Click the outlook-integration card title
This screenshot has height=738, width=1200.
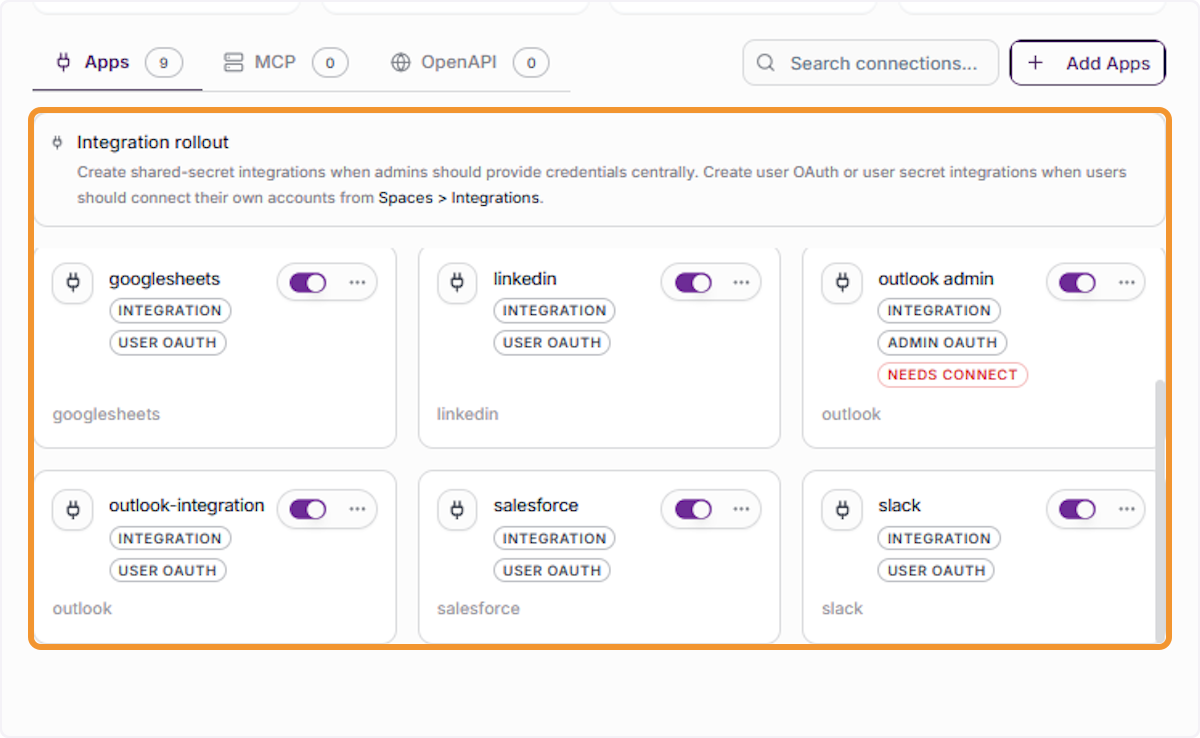click(187, 506)
